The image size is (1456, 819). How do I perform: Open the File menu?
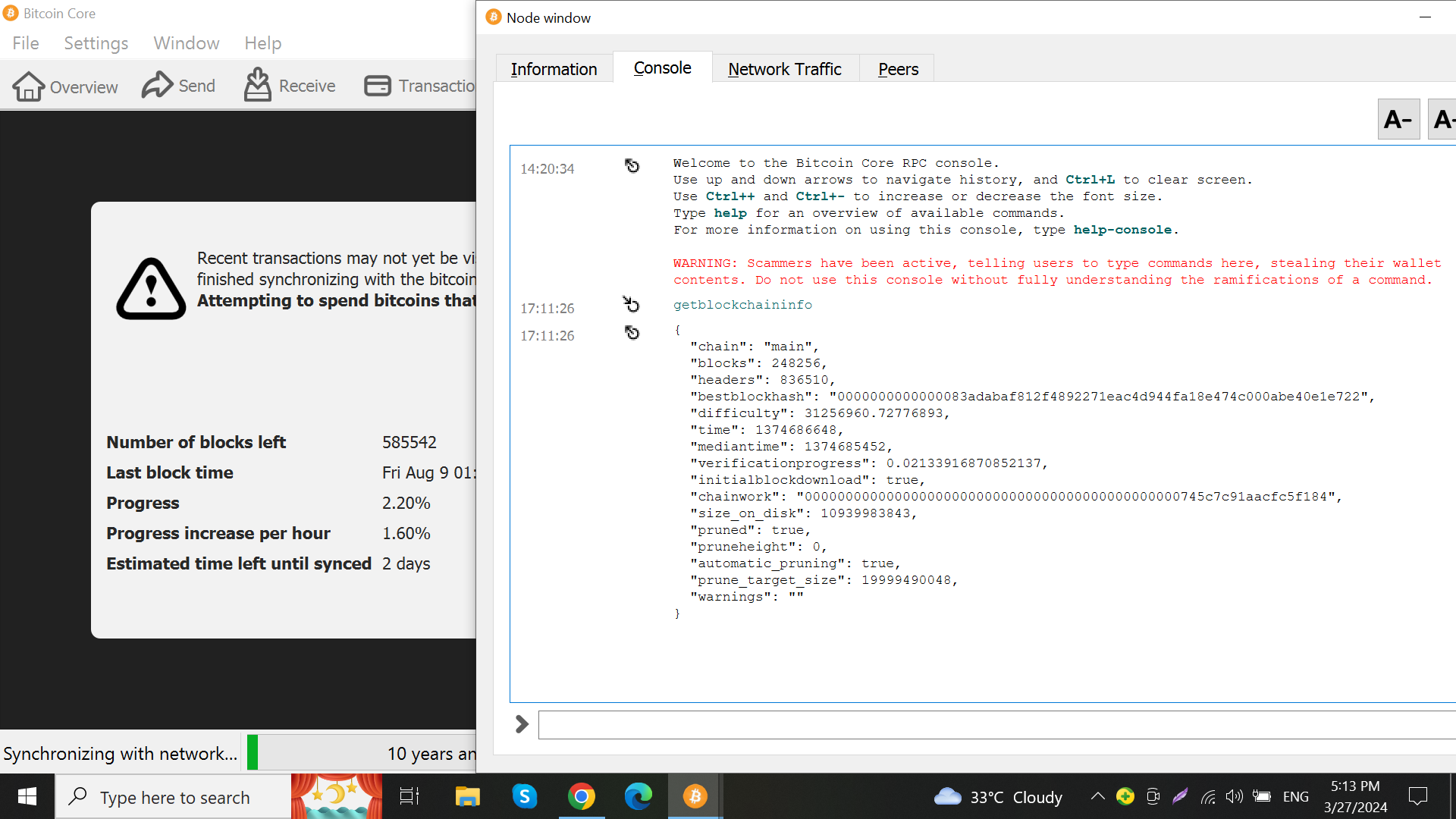coord(26,43)
